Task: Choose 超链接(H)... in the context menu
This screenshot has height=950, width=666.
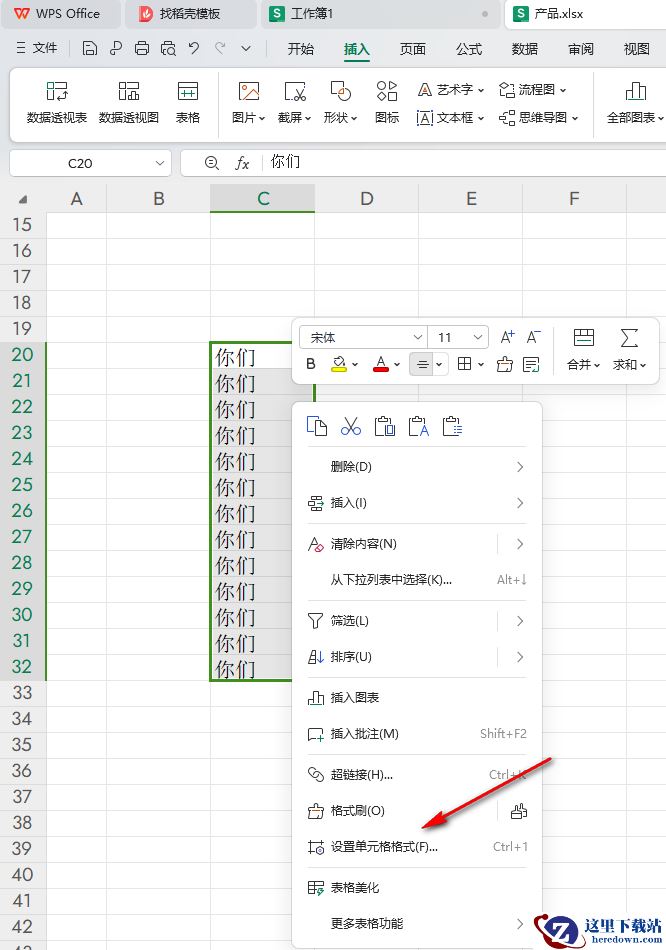Action: click(x=417, y=774)
